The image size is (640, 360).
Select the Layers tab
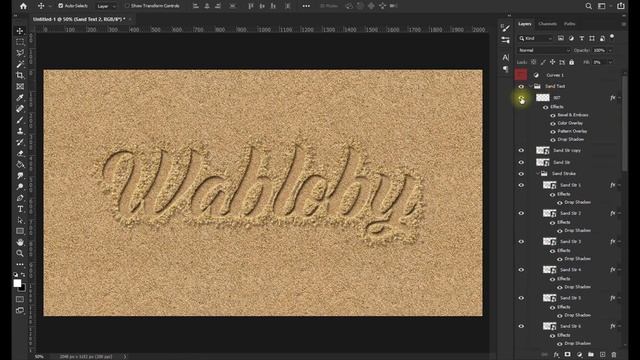(x=525, y=24)
